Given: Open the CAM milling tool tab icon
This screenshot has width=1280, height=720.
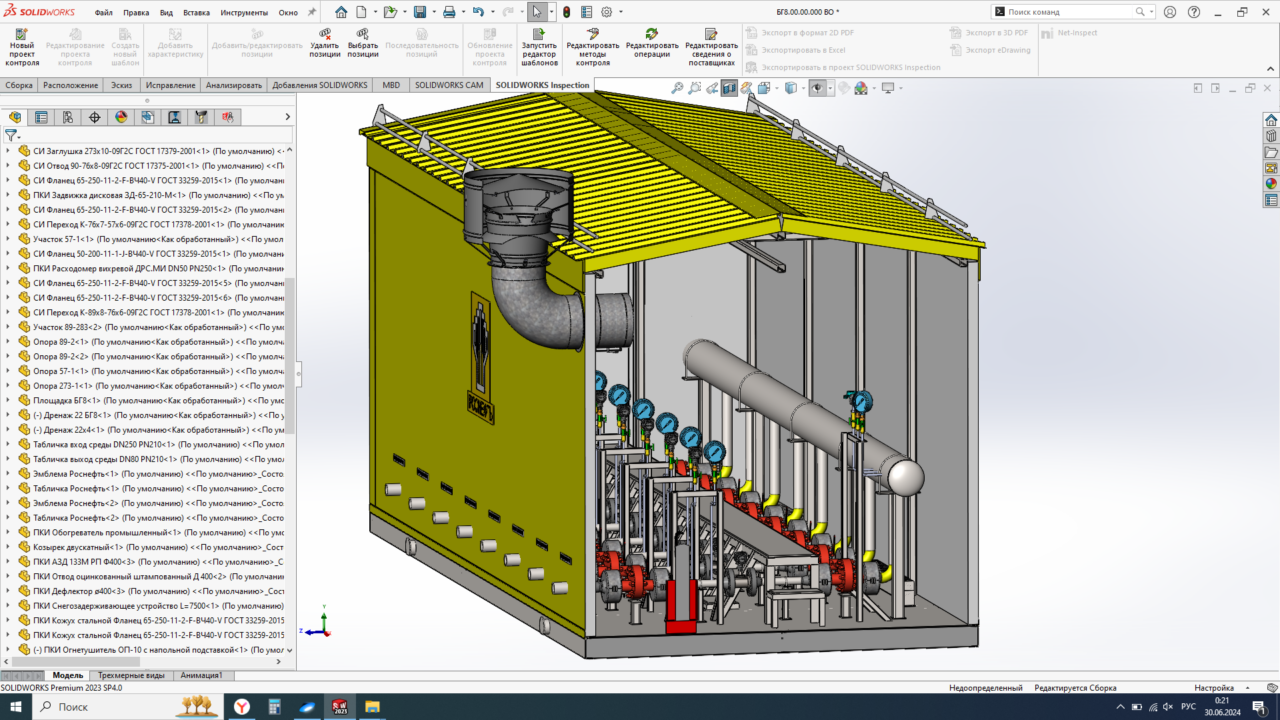Looking at the screenshot, I should [x=201, y=117].
